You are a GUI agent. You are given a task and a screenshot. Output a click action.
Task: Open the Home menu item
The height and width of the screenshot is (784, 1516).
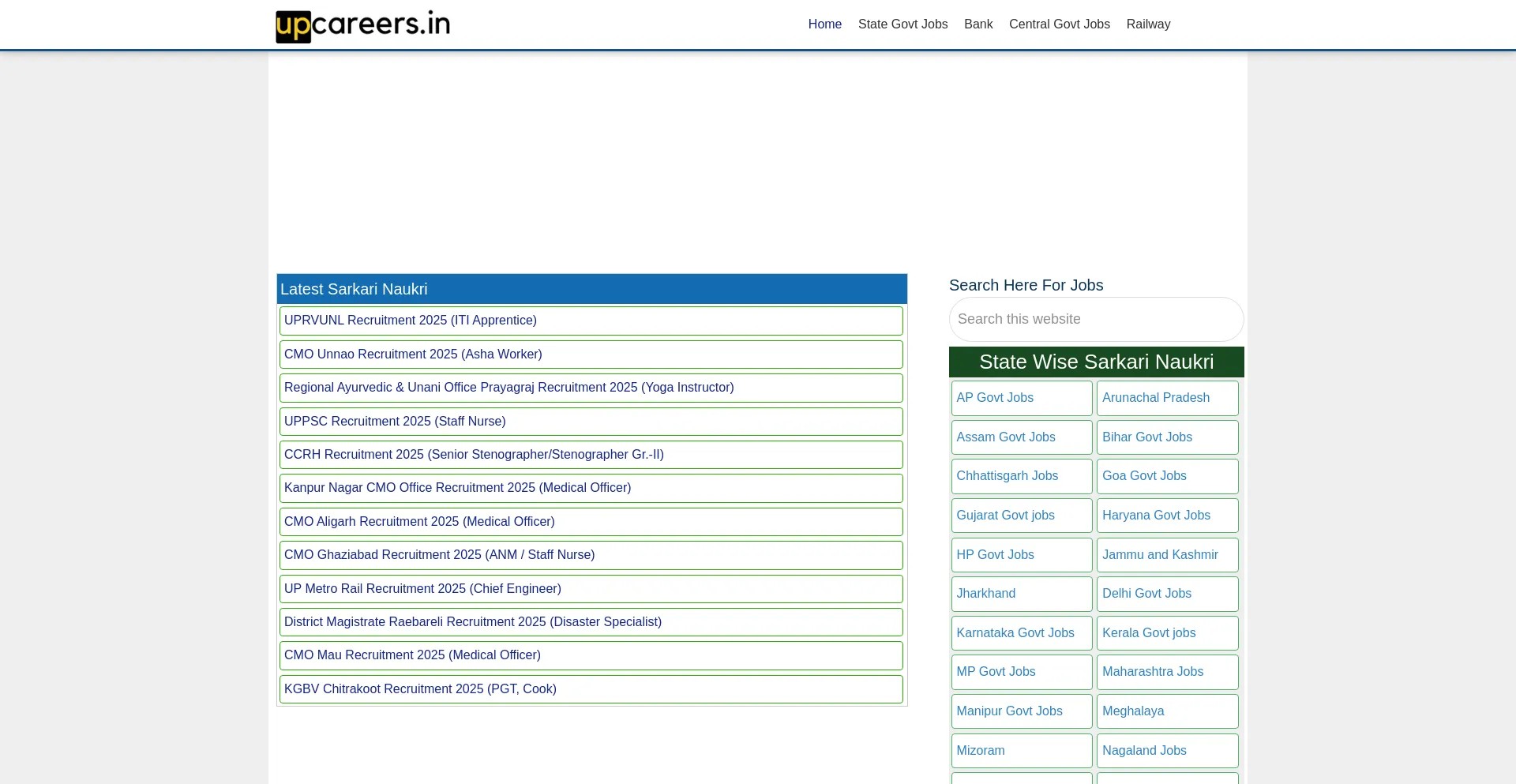click(x=824, y=24)
